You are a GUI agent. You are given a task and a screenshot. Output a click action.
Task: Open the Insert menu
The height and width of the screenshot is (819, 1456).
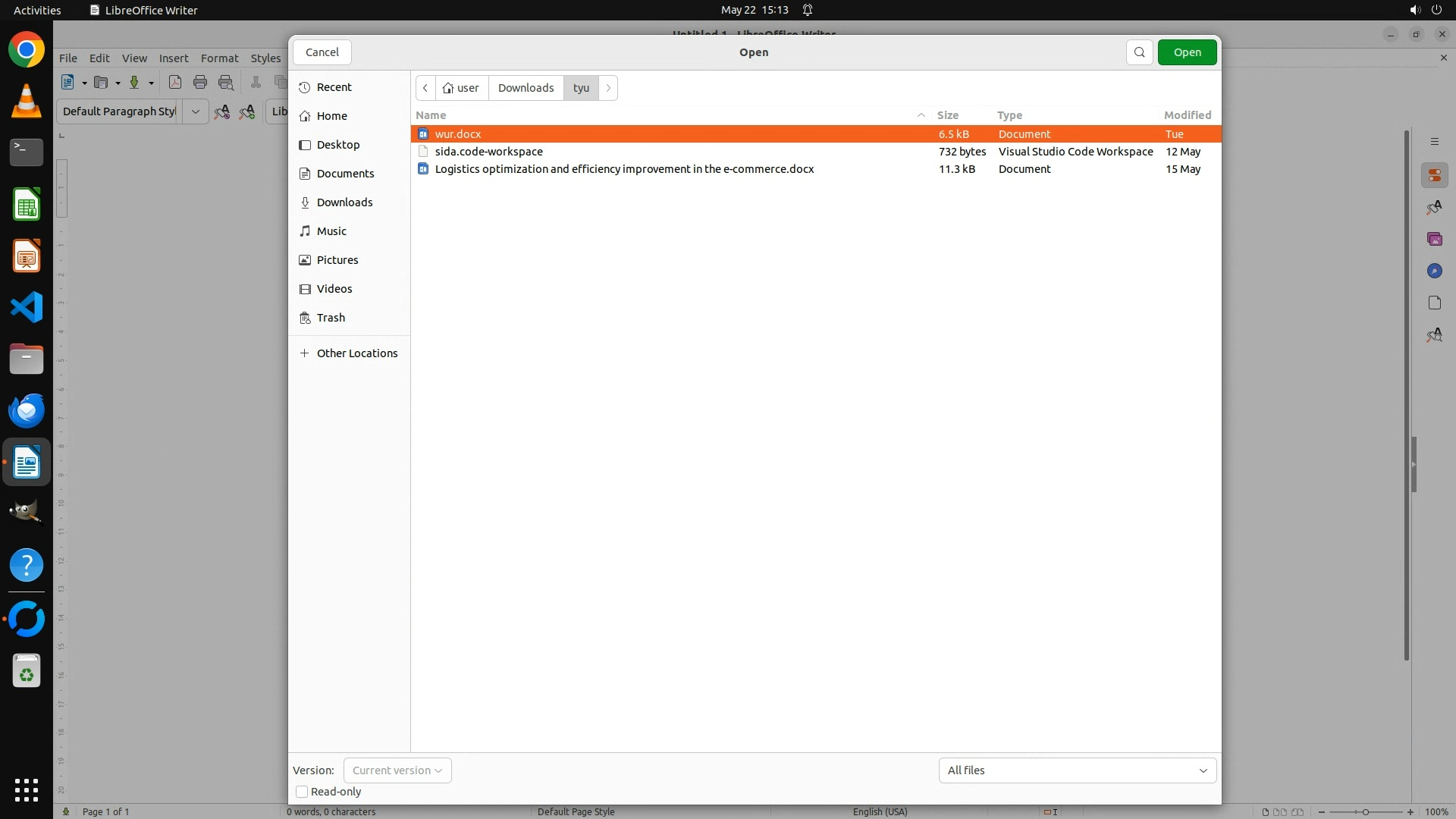173,58
